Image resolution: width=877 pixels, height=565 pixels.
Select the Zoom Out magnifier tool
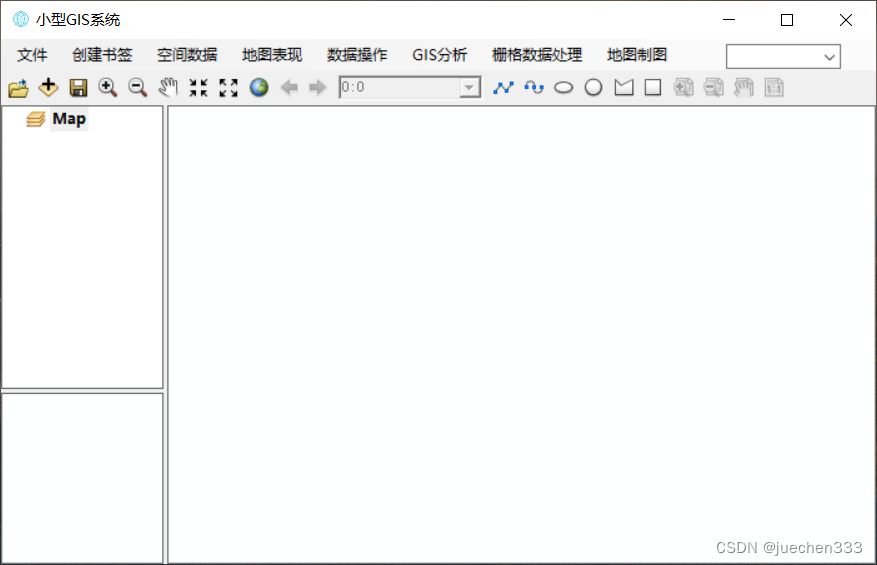138,88
